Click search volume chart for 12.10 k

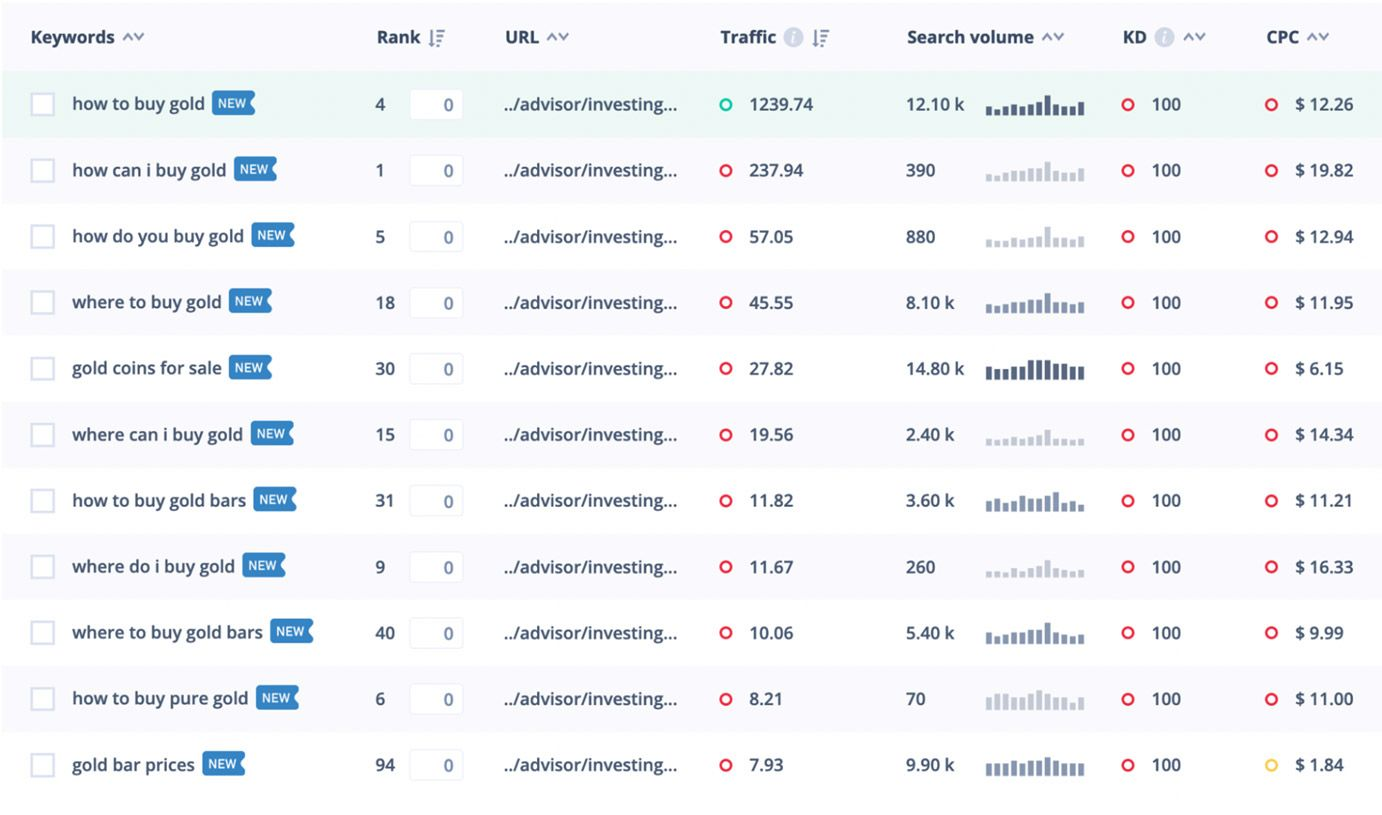(x=1035, y=105)
